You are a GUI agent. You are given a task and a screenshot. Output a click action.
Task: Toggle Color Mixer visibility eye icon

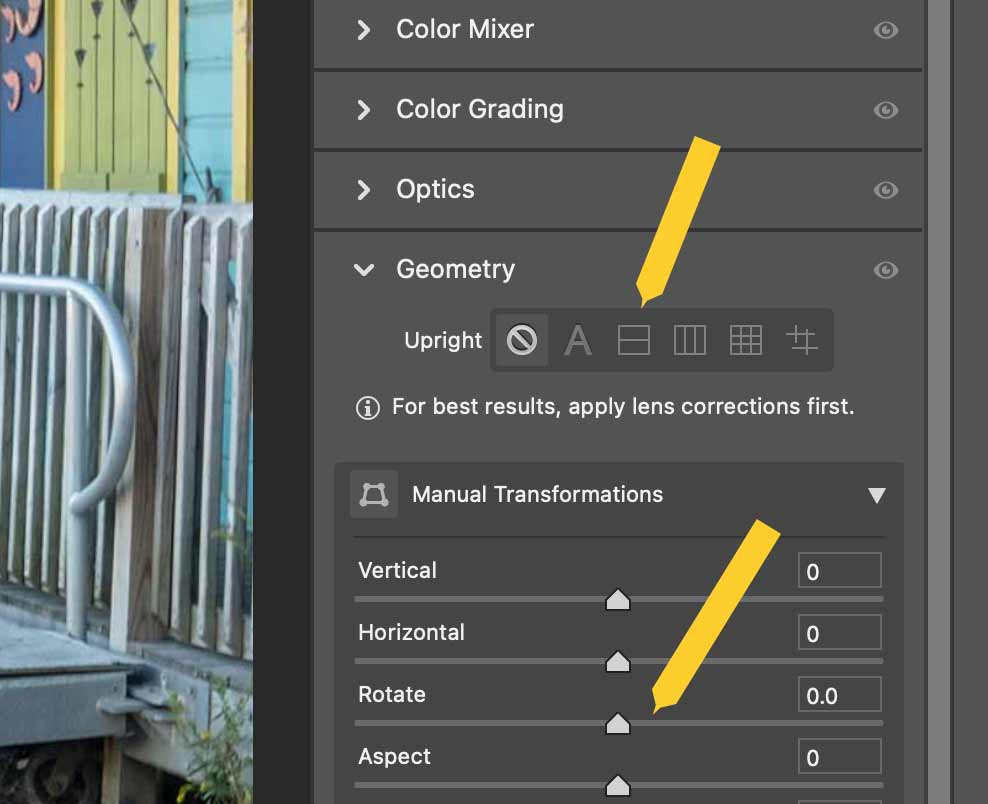click(886, 30)
